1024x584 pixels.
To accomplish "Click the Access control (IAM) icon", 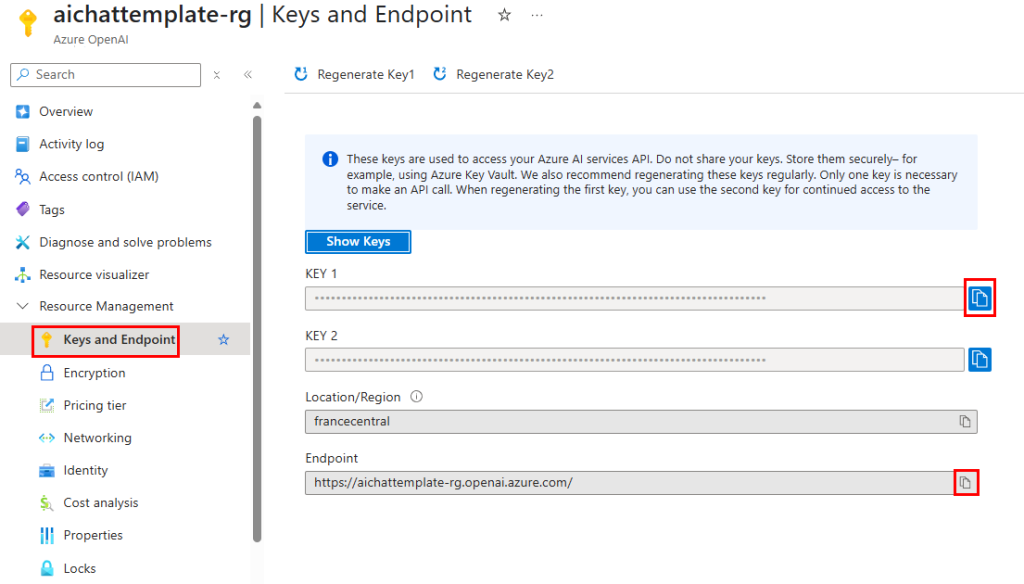I will [23, 176].
